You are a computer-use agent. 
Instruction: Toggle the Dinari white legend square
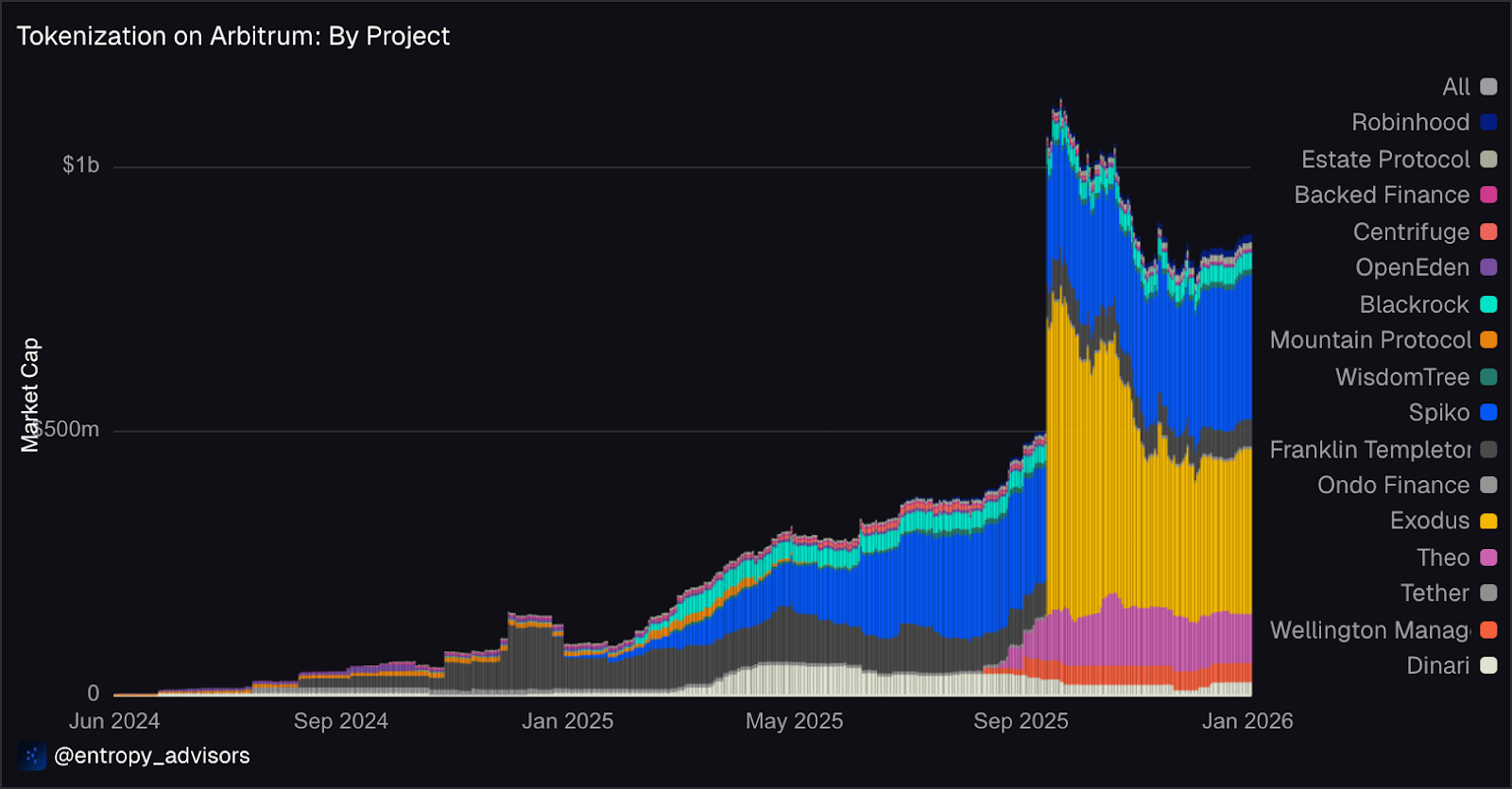tap(1488, 665)
